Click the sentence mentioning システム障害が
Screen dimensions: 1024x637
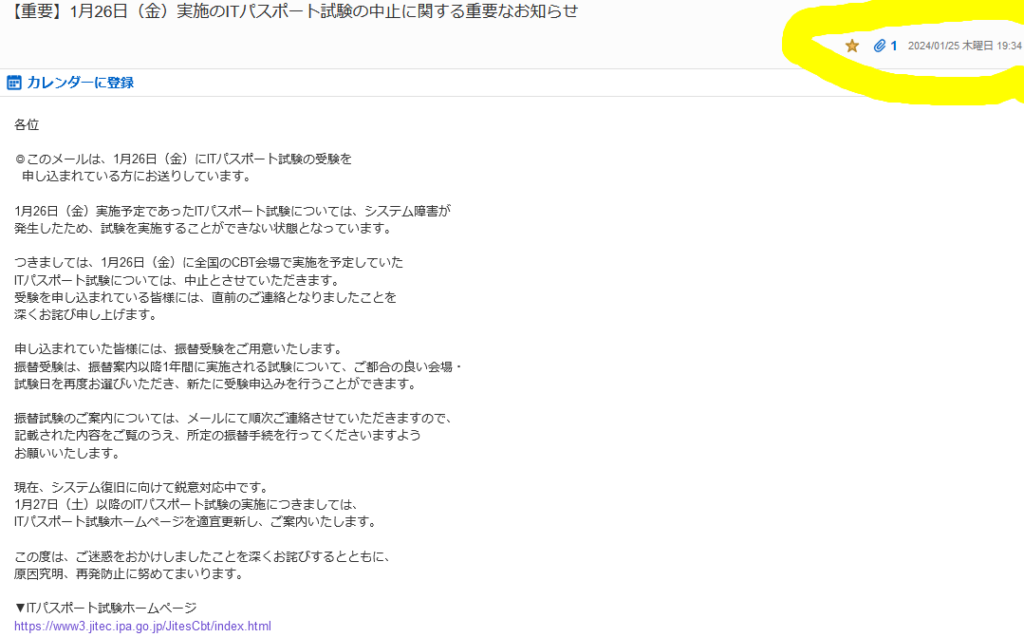pos(232,211)
